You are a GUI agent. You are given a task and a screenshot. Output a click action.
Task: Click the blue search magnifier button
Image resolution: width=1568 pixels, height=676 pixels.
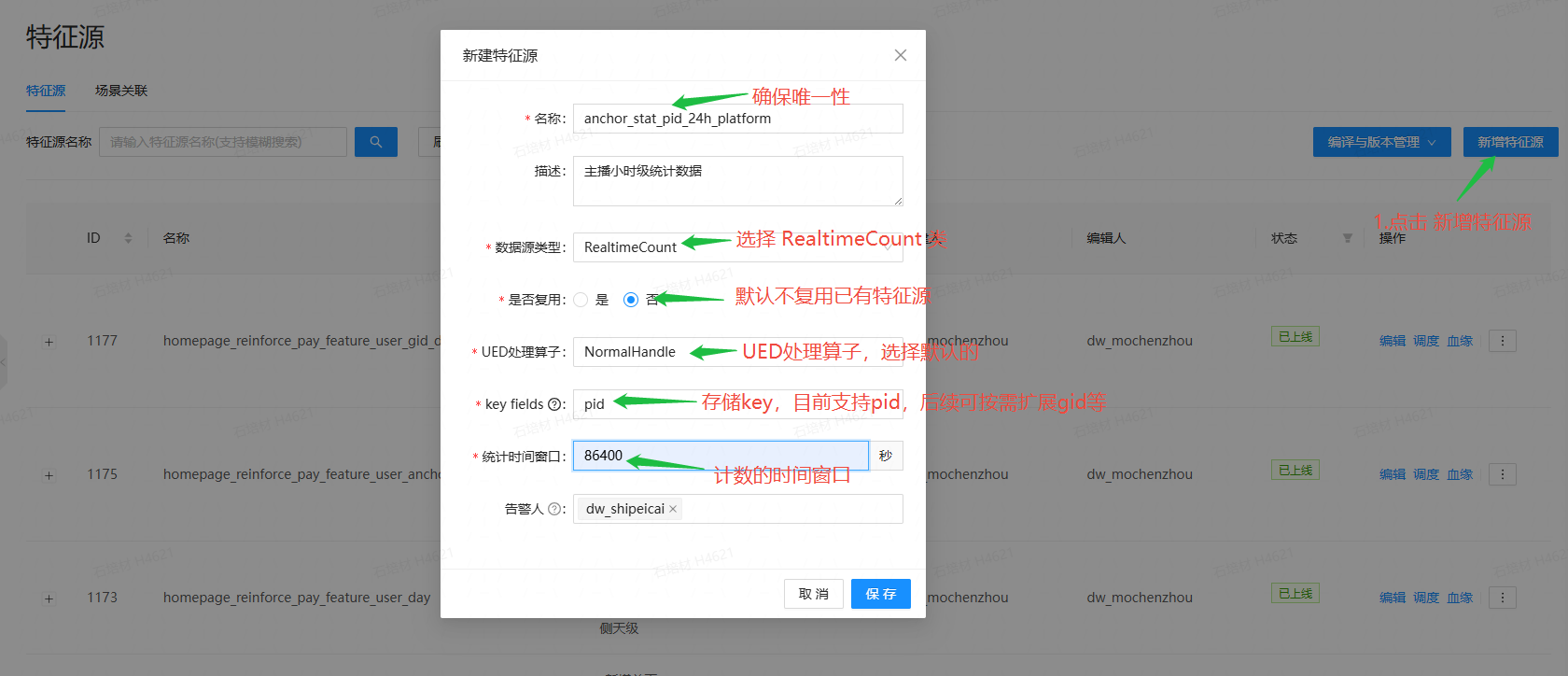point(376,142)
